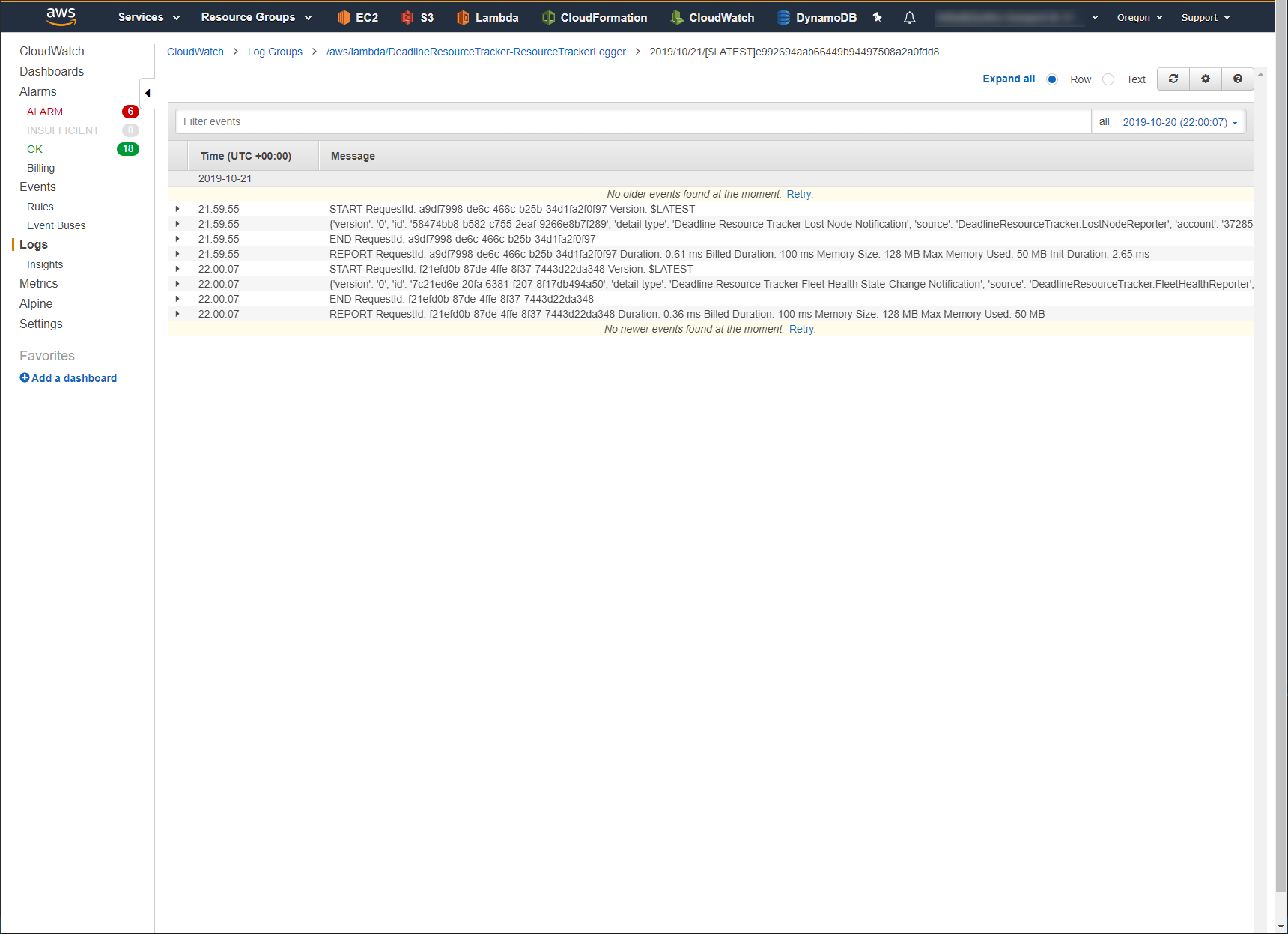
Task: Open Metrics in the sidebar
Action: point(39,283)
